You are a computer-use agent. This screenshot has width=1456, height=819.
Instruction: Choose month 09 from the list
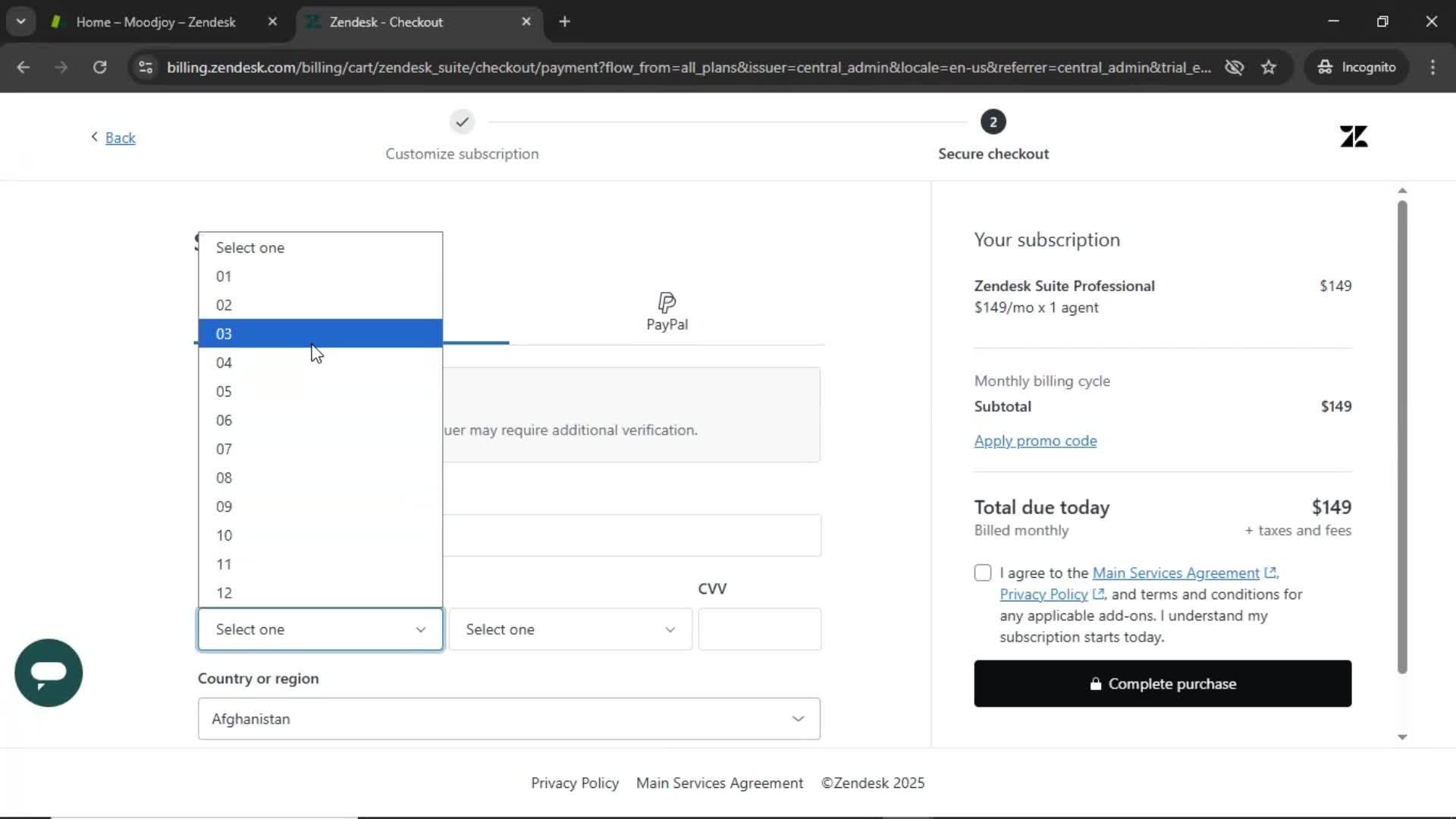coord(320,507)
